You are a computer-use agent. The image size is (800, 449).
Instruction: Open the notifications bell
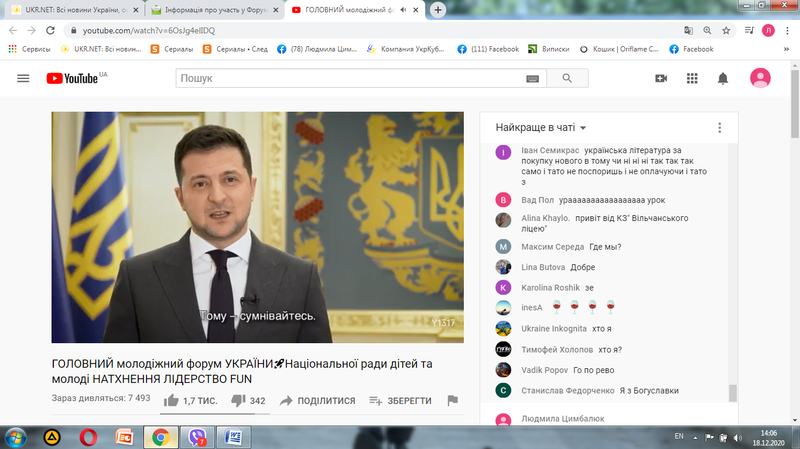tap(723, 78)
